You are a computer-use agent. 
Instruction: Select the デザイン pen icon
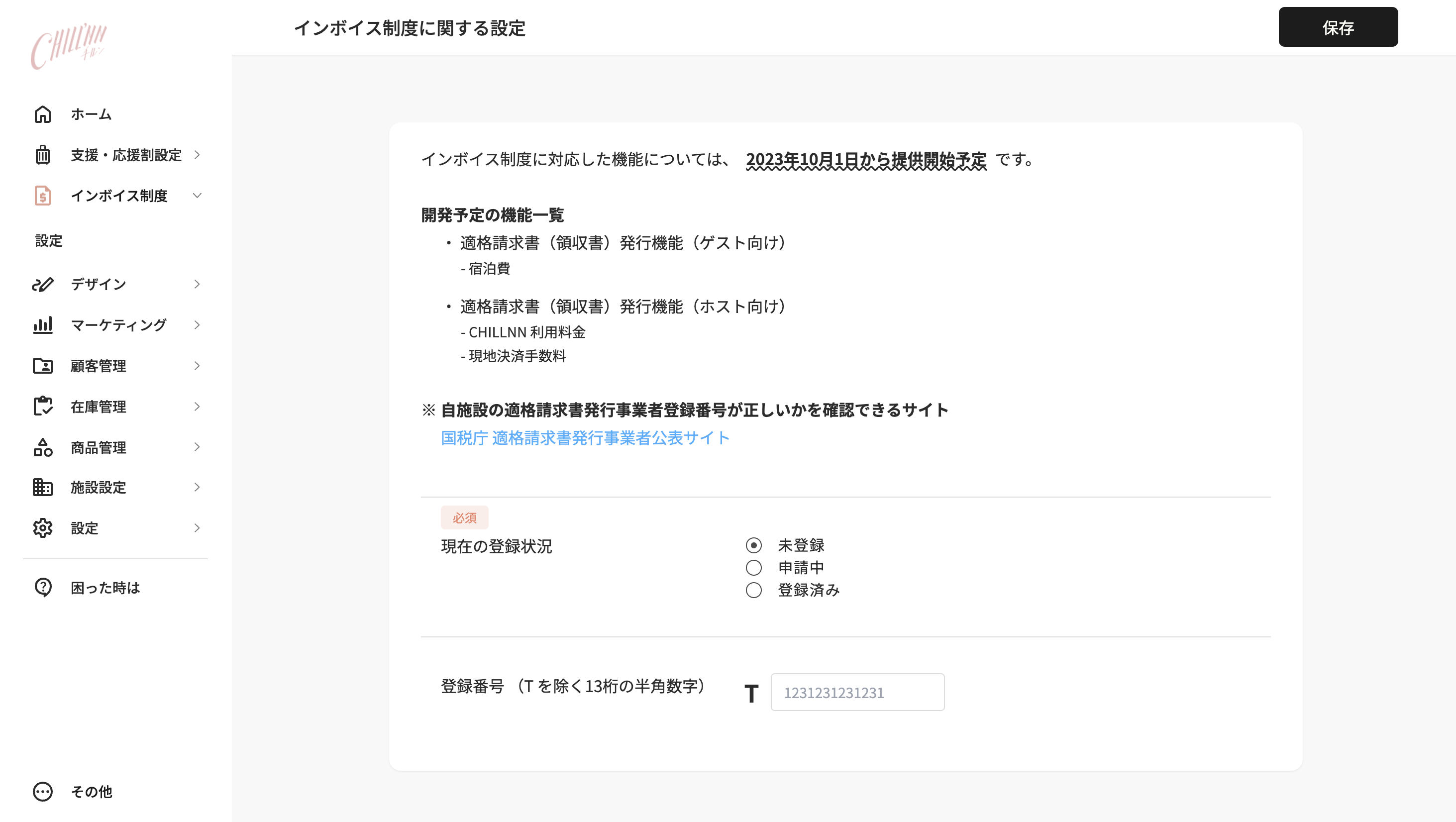point(42,284)
